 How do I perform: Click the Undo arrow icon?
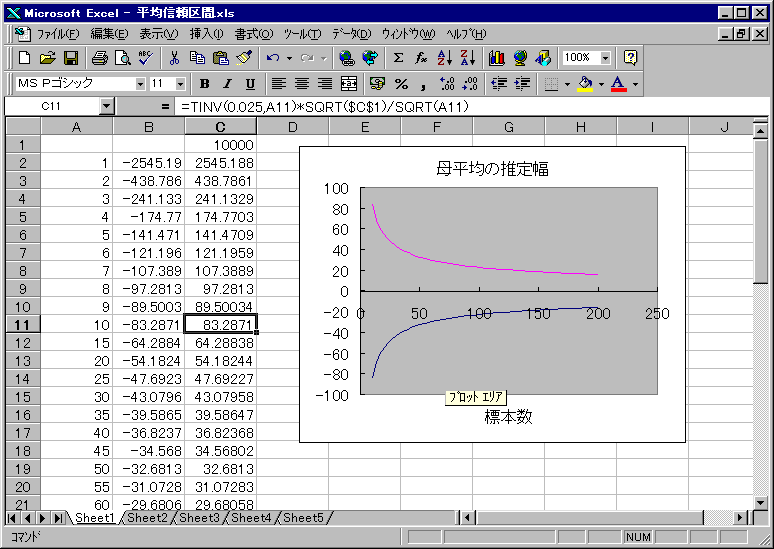272,58
